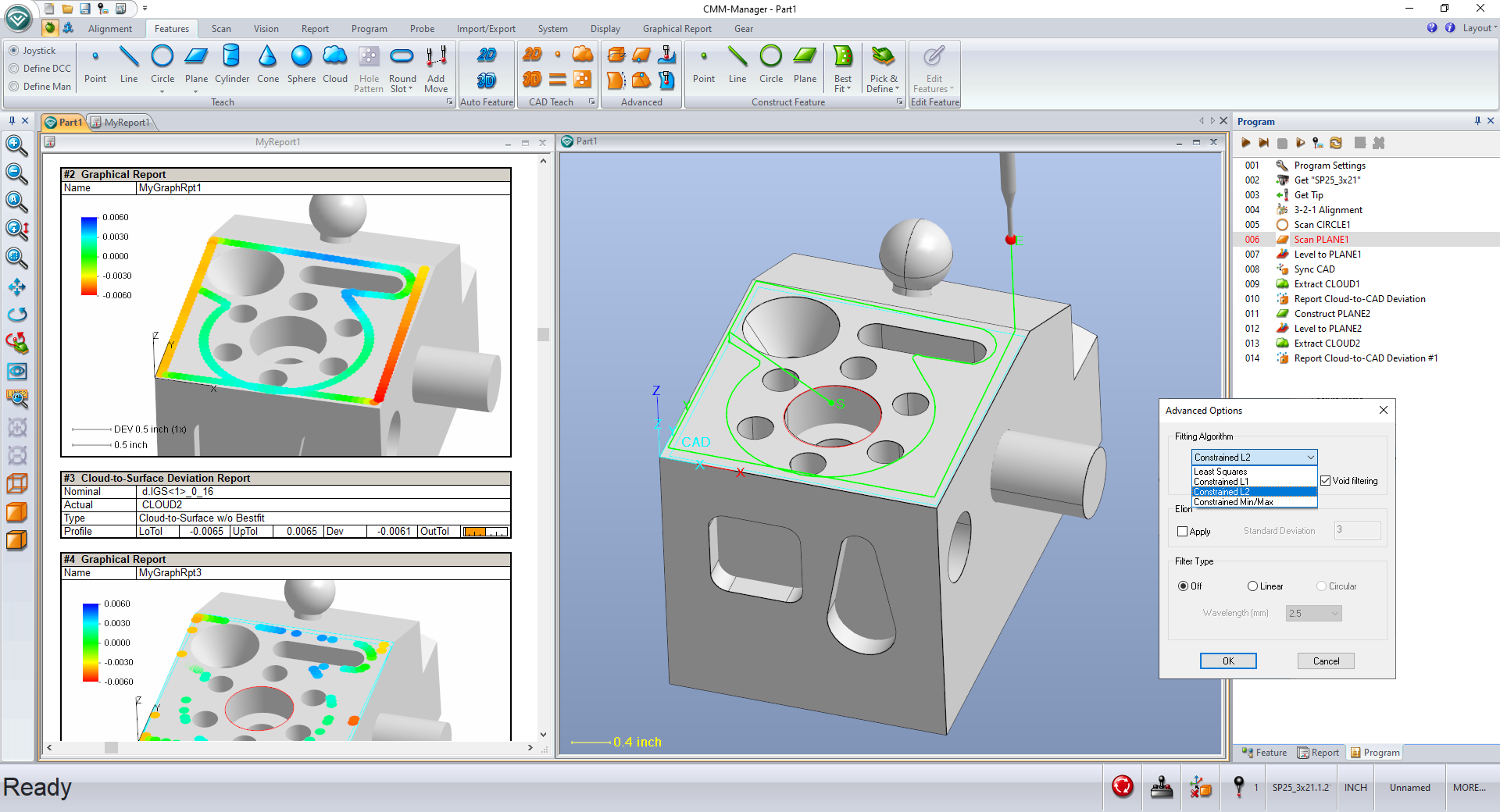Select the Construct Feature Plane tool
The height and width of the screenshot is (812, 1500).
coord(805,64)
